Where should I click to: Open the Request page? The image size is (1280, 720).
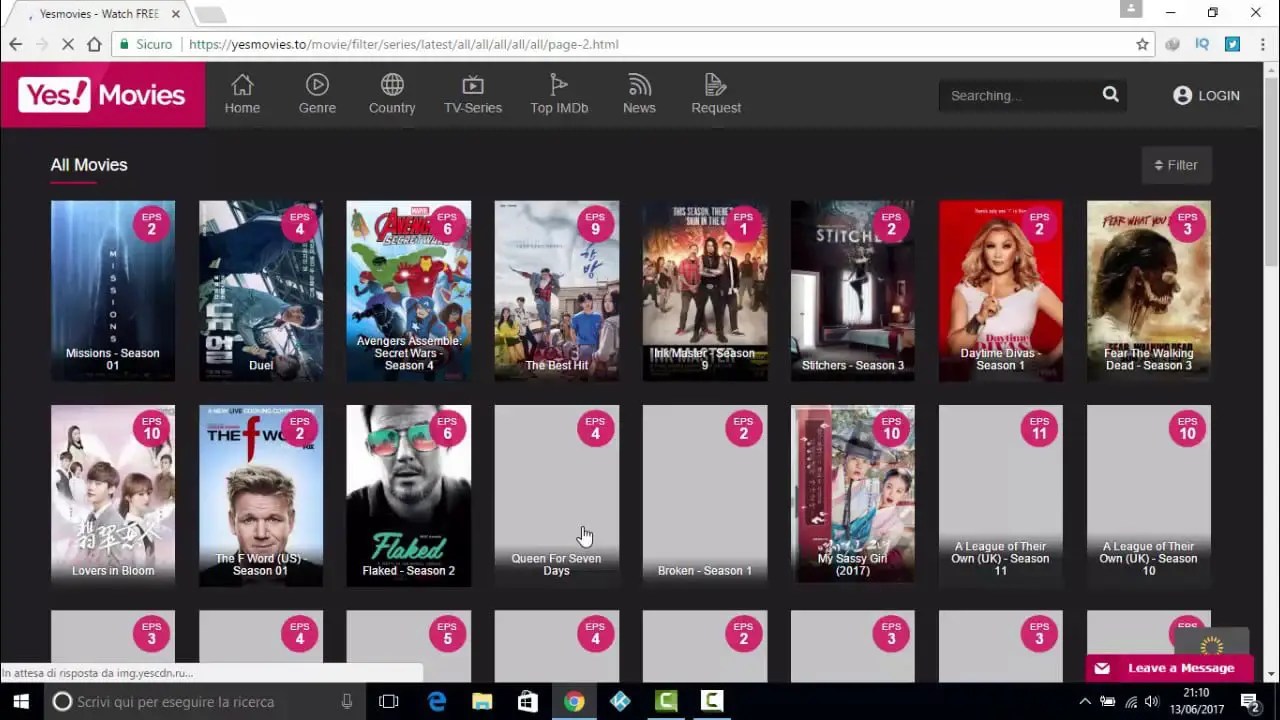716,94
